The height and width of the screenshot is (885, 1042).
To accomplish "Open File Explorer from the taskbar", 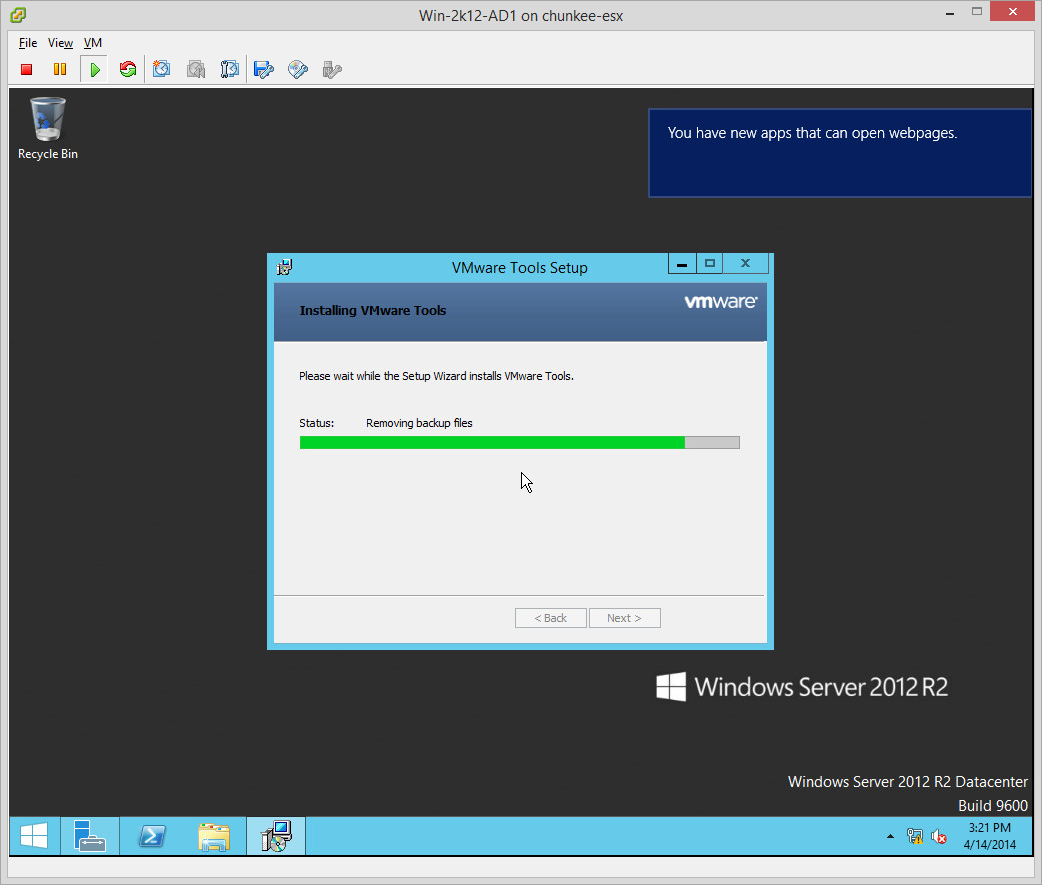I will 214,836.
